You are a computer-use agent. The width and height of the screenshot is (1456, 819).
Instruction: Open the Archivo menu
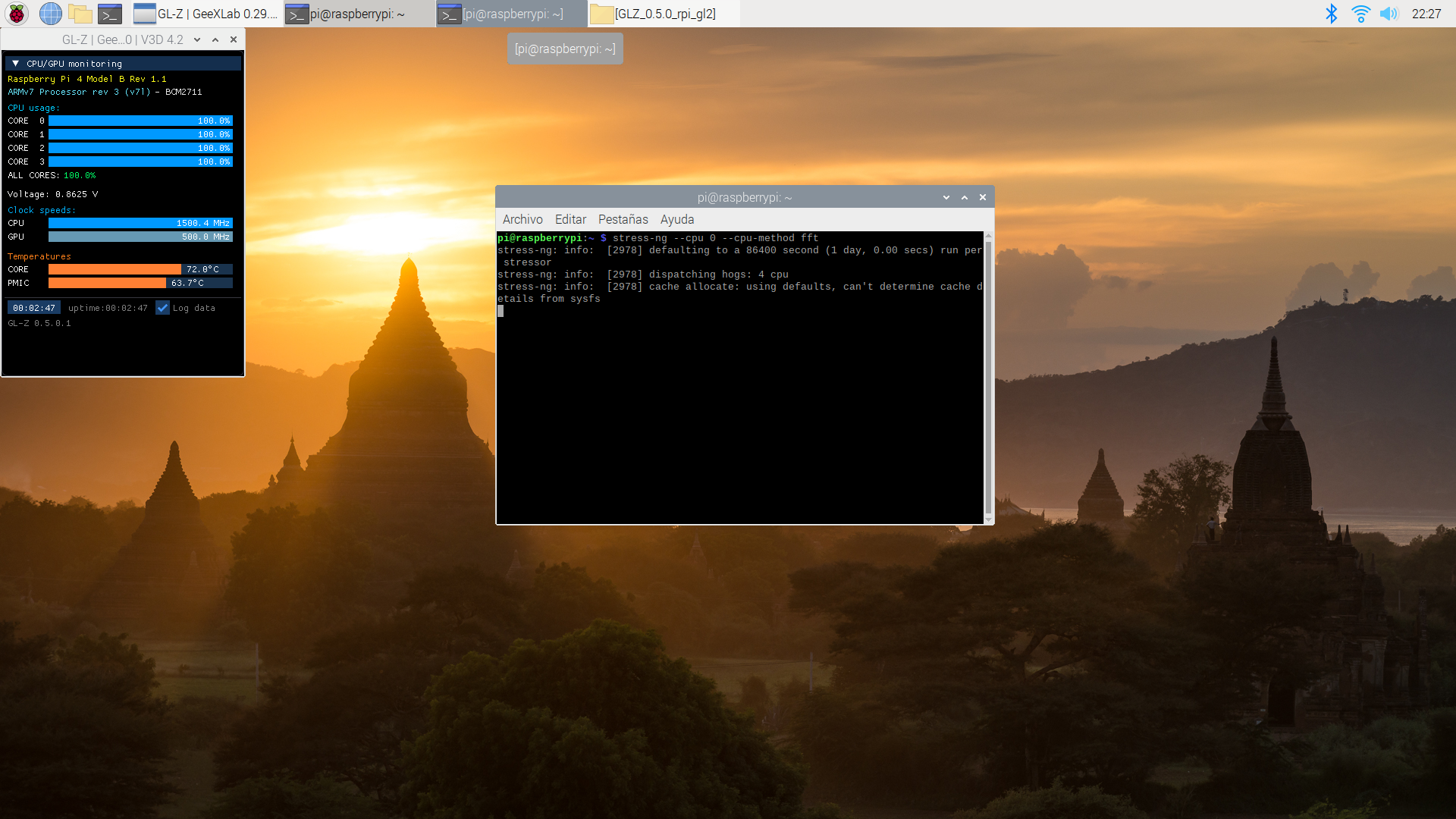522,219
